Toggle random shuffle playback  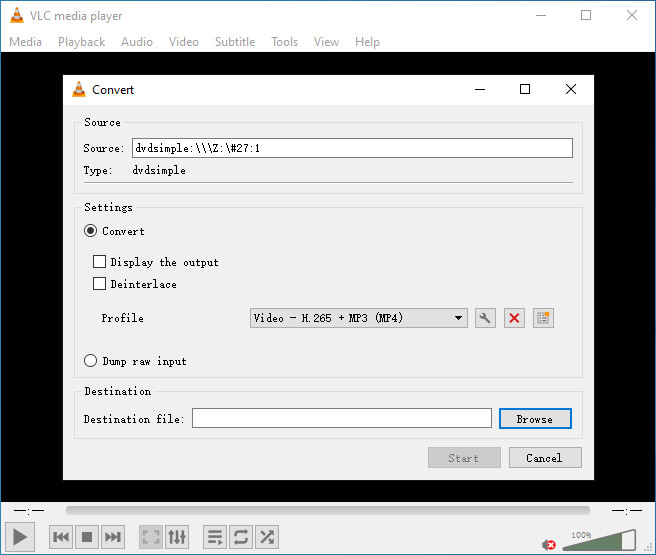click(x=267, y=537)
